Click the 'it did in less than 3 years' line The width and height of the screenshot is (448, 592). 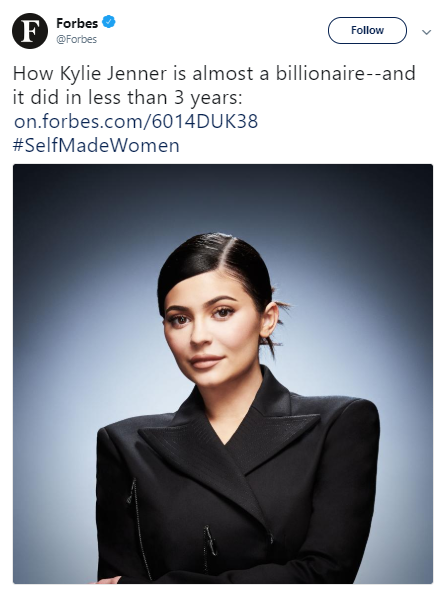[x=127, y=97]
